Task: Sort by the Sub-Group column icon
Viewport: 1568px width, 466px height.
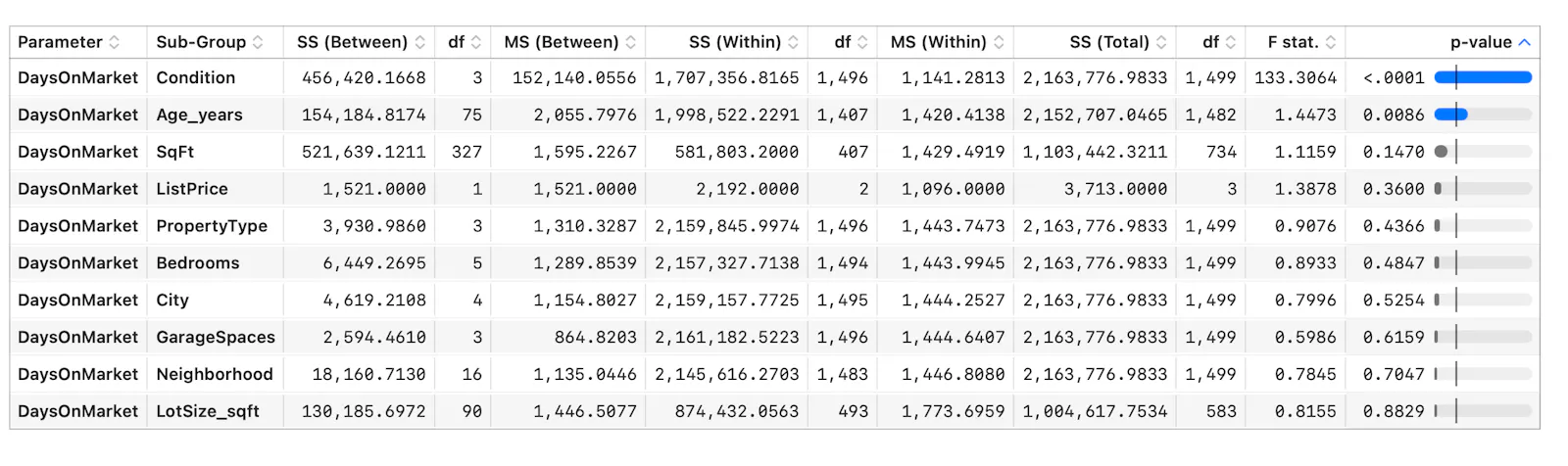Action: 258,42
